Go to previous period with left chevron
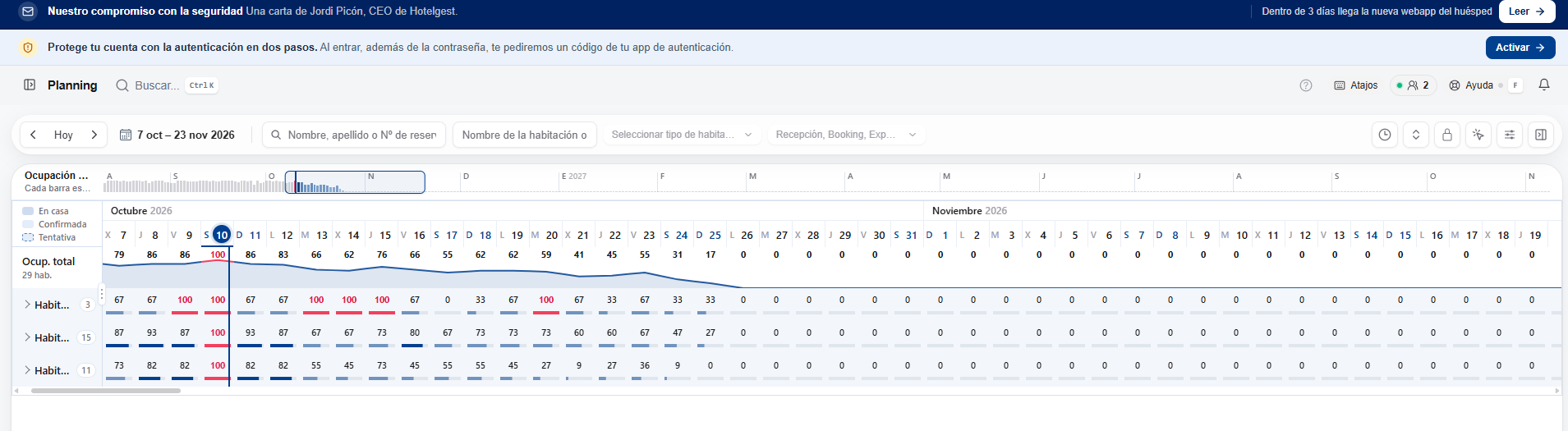The image size is (1568, 431). (x=33, y=135)
